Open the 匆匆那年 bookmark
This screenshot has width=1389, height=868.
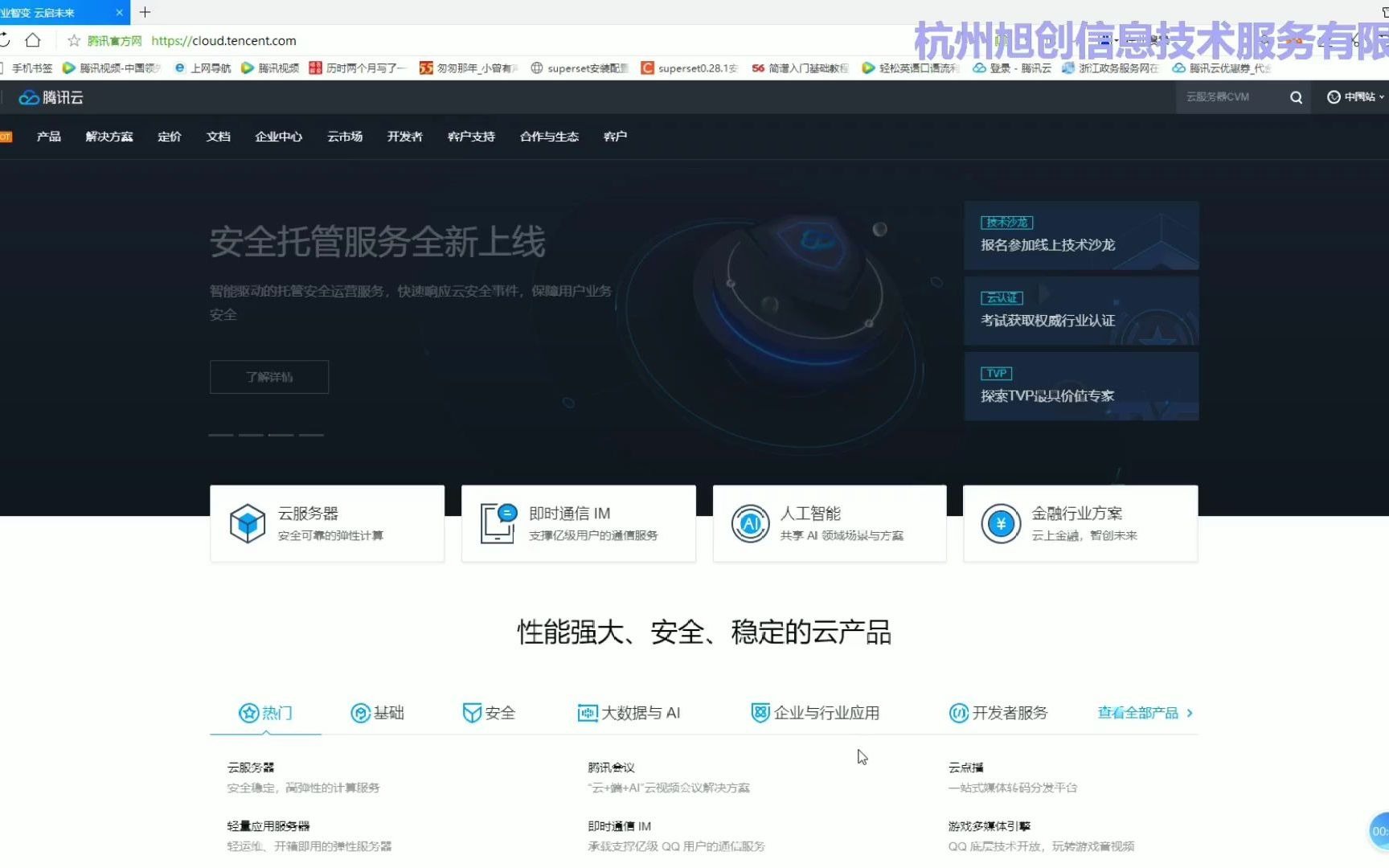[x=469, y=68]
